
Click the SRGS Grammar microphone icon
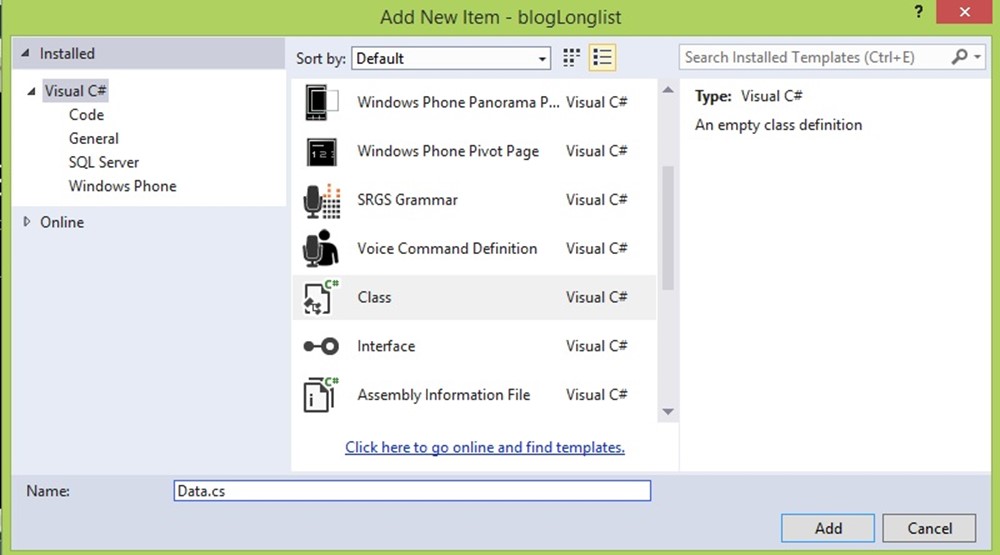point(321,201)
